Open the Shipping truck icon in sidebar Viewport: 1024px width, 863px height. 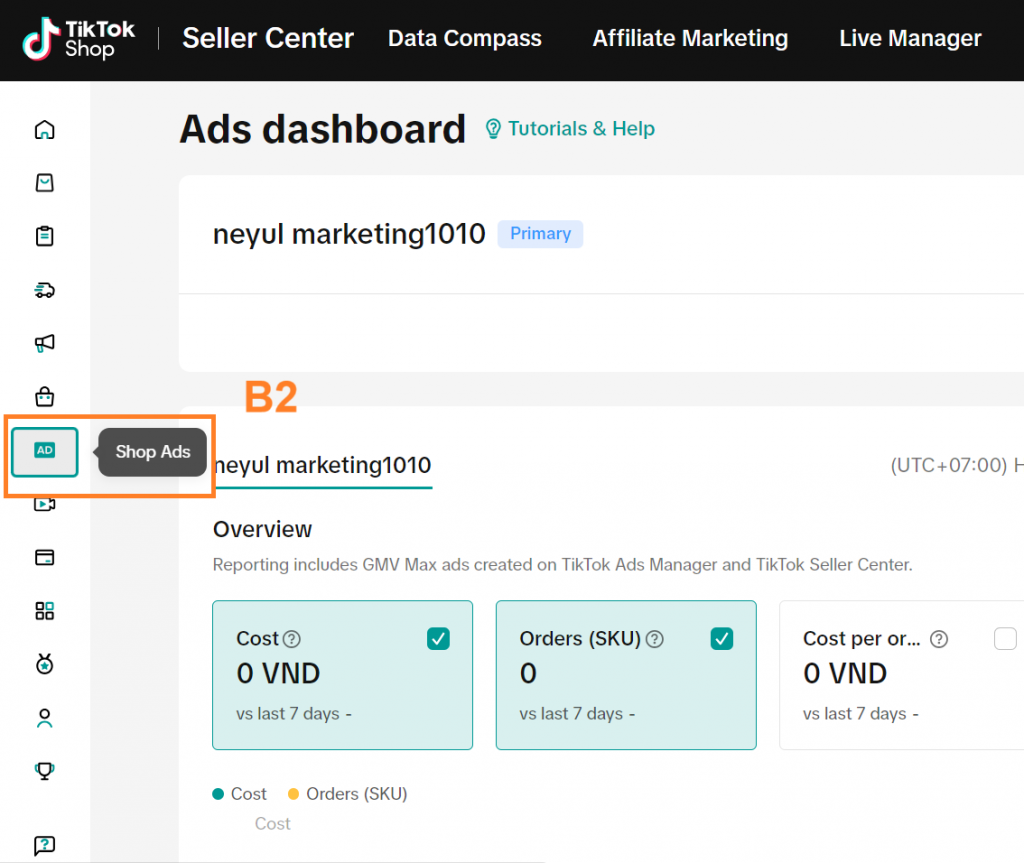click(44, 290)
